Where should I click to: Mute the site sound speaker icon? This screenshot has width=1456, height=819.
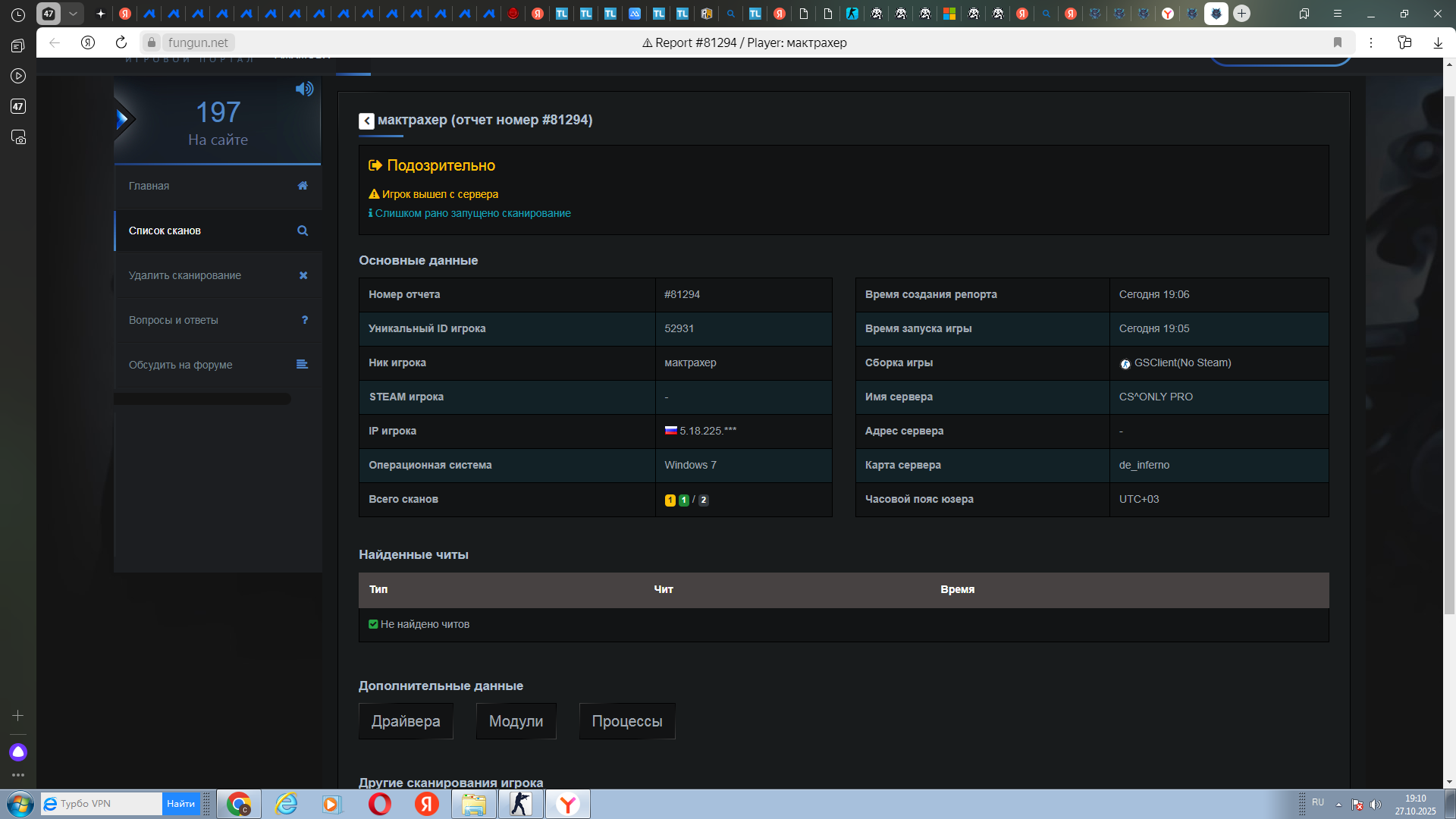pos(304,89)
